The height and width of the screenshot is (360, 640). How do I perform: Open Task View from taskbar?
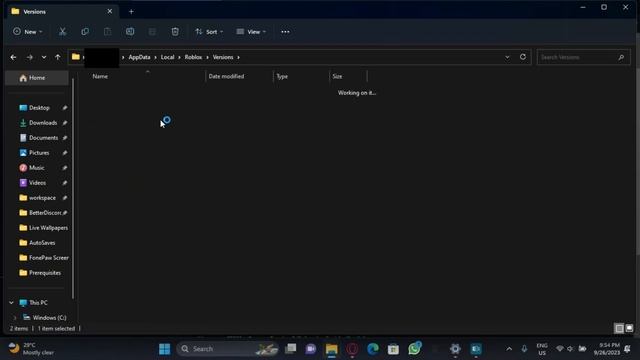291,349
